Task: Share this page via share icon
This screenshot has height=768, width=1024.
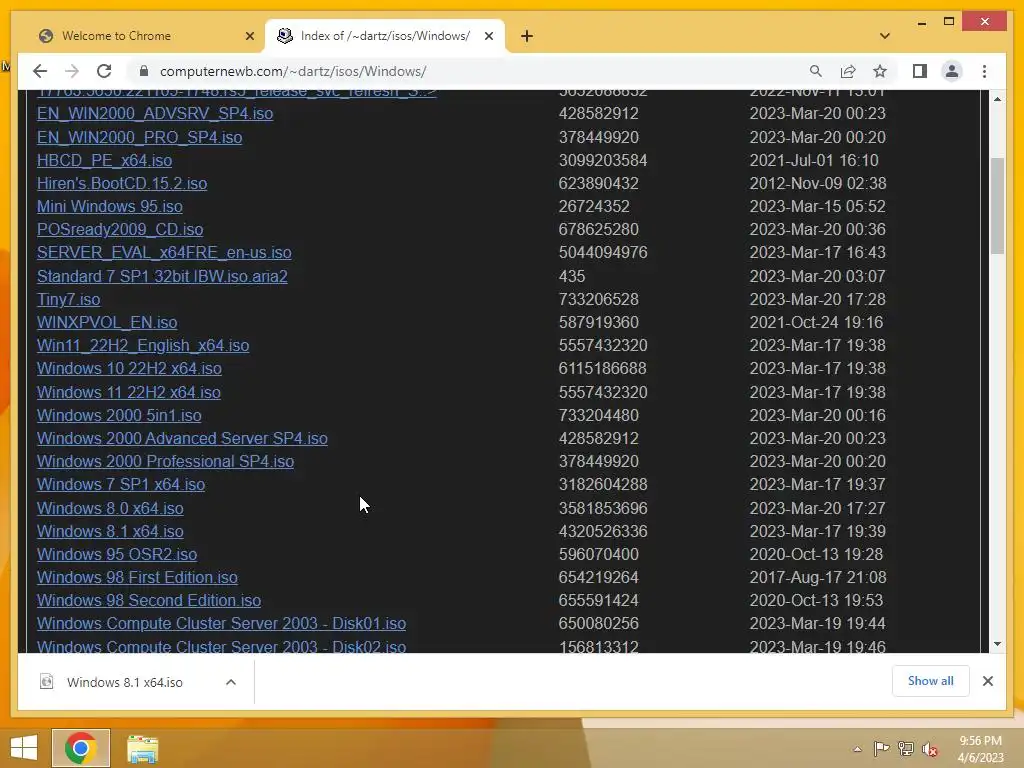Action: pos(848,71)
